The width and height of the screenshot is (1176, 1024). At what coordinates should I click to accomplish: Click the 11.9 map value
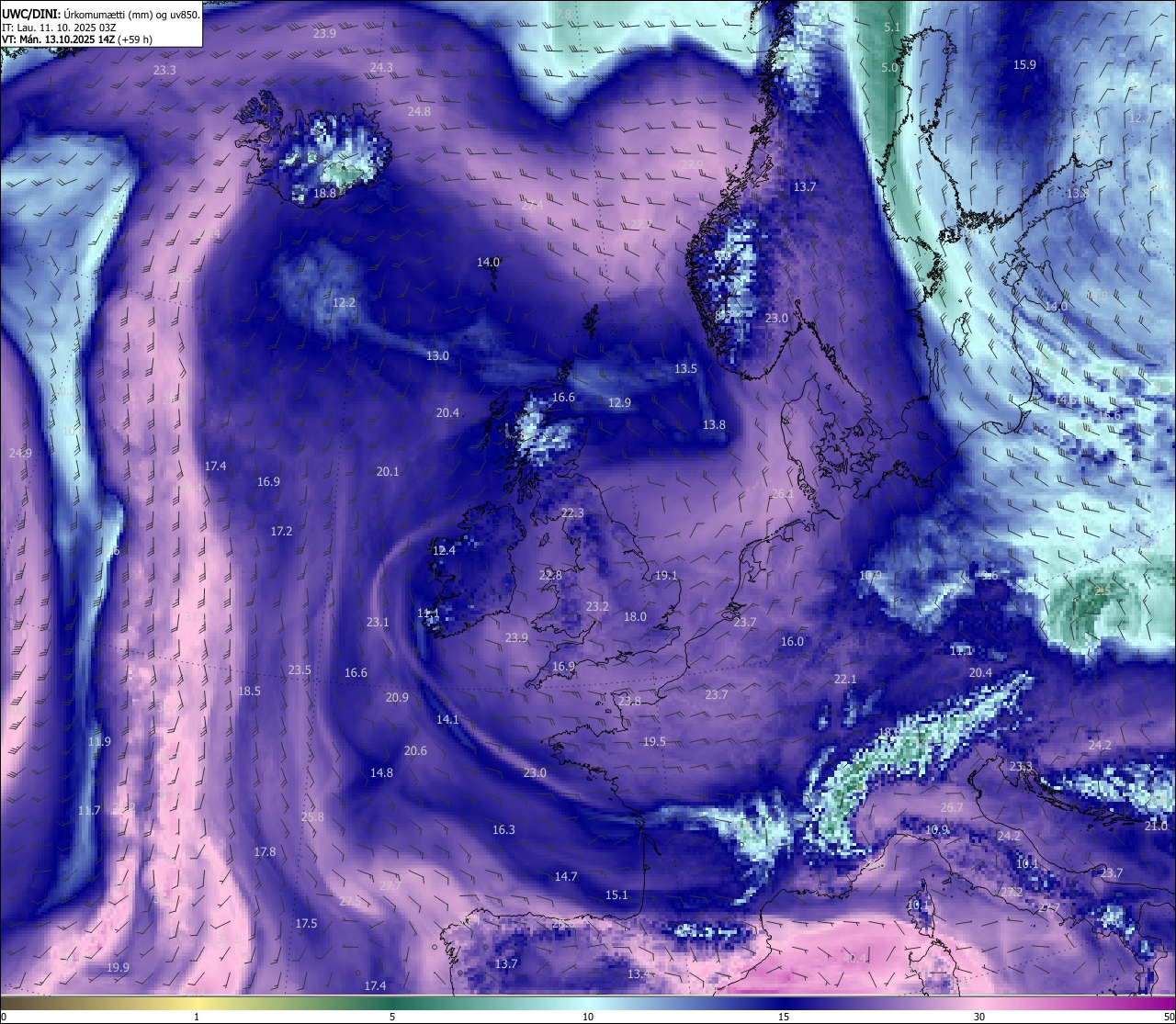click(99, 741)
